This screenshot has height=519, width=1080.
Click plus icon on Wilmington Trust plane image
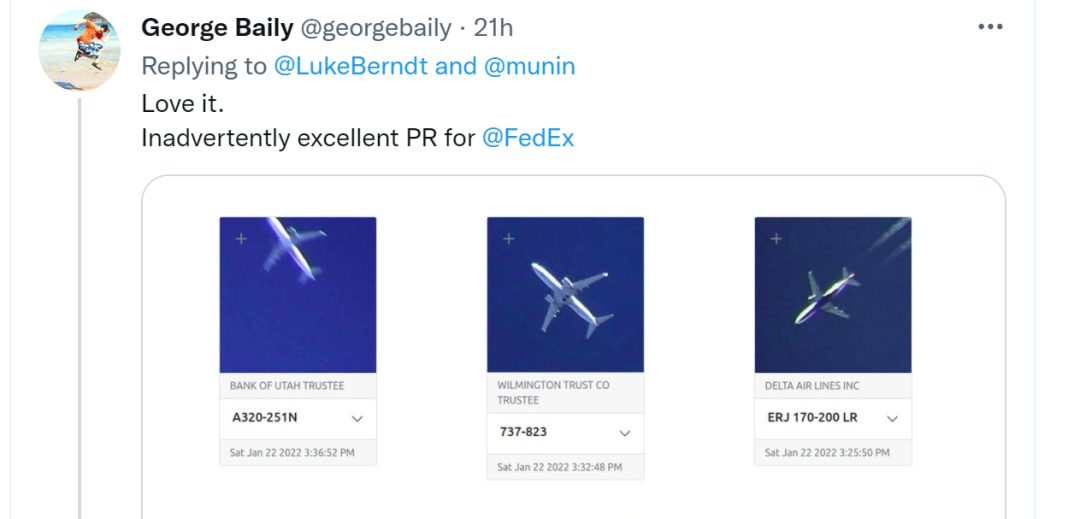coord(508,238)
